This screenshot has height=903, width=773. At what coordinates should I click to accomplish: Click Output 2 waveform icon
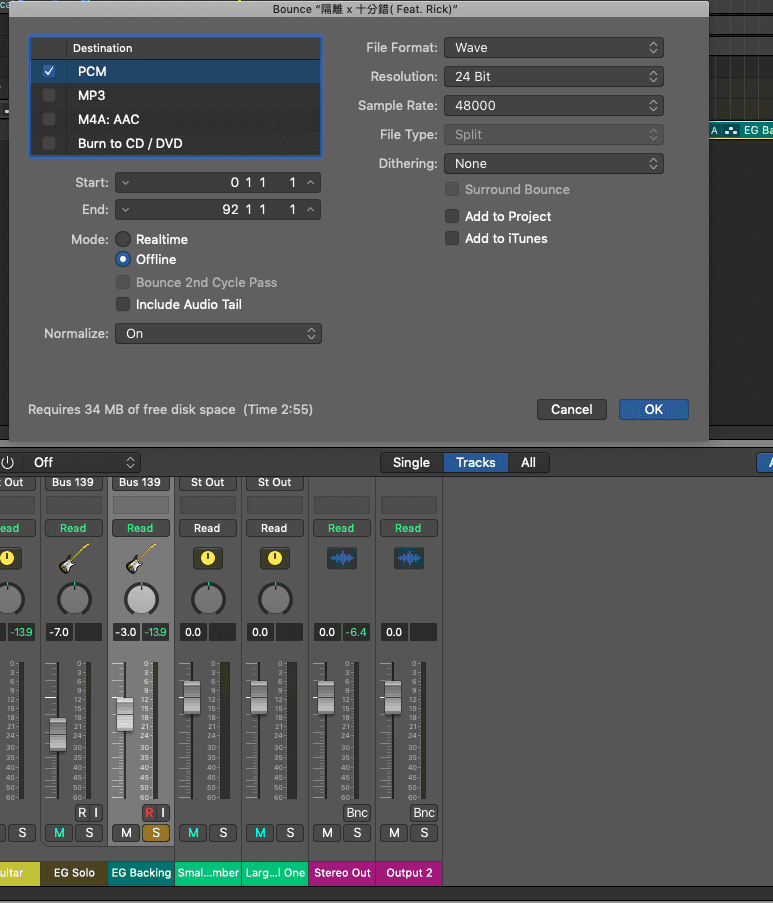tap(409, 558)
